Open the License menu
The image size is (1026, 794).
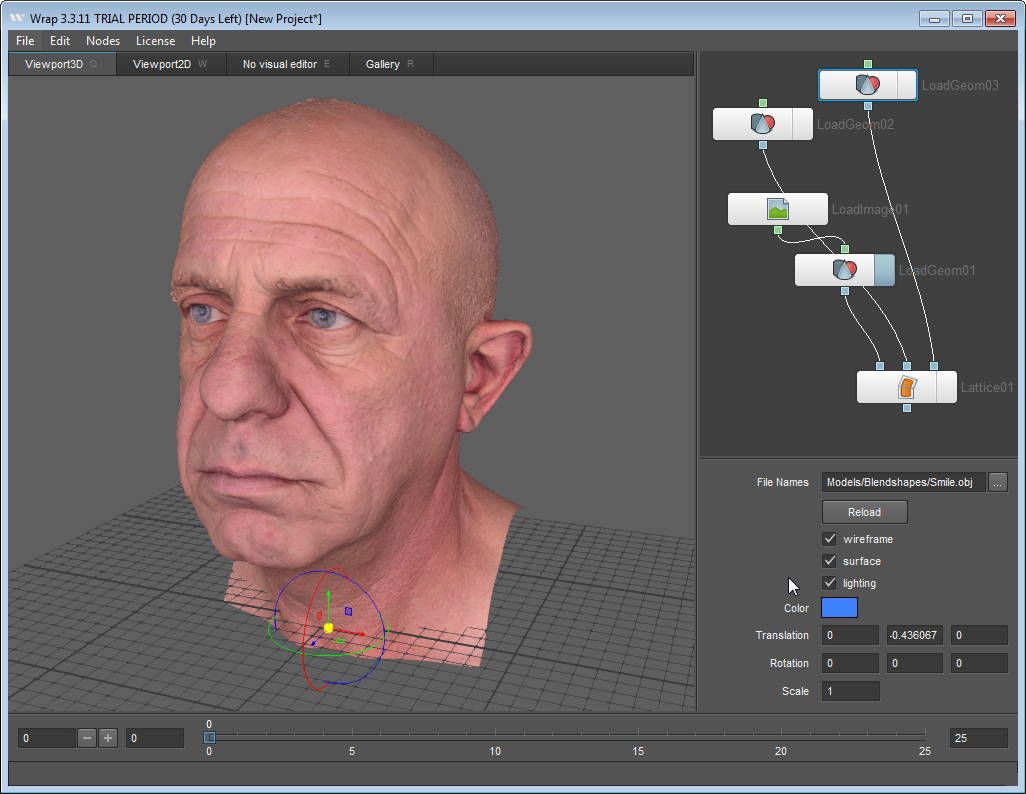[155, 41]
